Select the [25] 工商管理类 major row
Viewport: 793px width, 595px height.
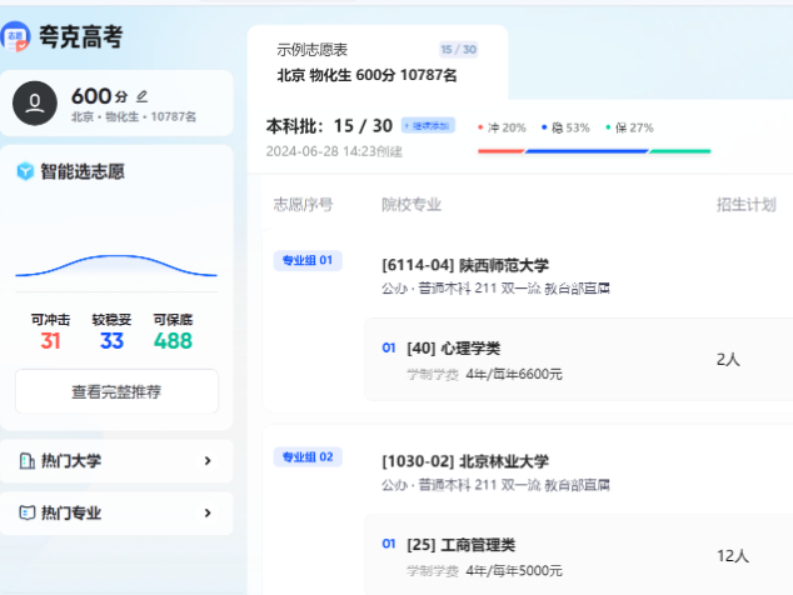point(579,555)
